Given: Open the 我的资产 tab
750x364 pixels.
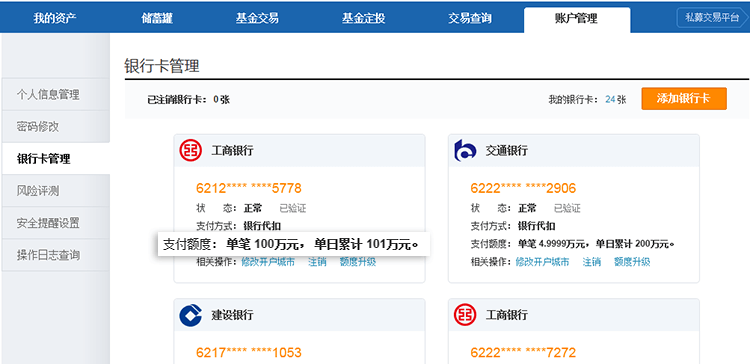Looking at the screenshot, I should (x=55, y=19).
